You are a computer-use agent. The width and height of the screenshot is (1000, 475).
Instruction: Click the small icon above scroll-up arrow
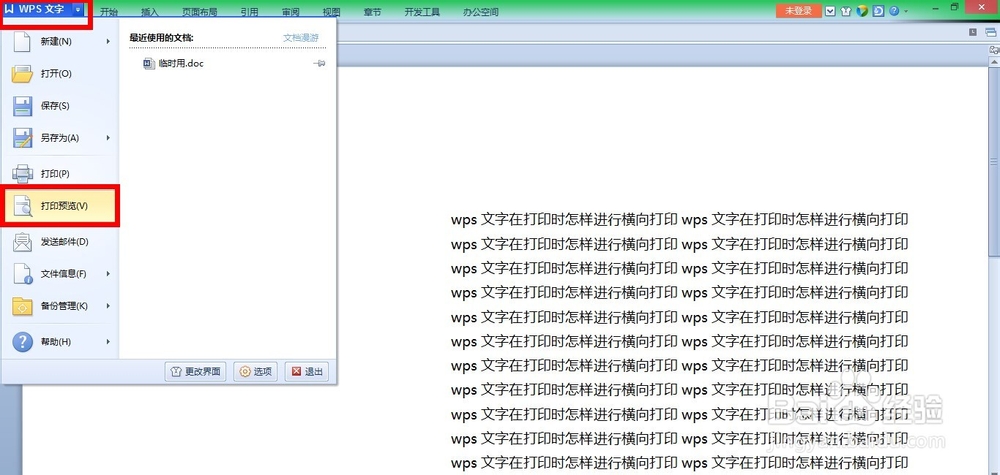[x=994, y=49]
